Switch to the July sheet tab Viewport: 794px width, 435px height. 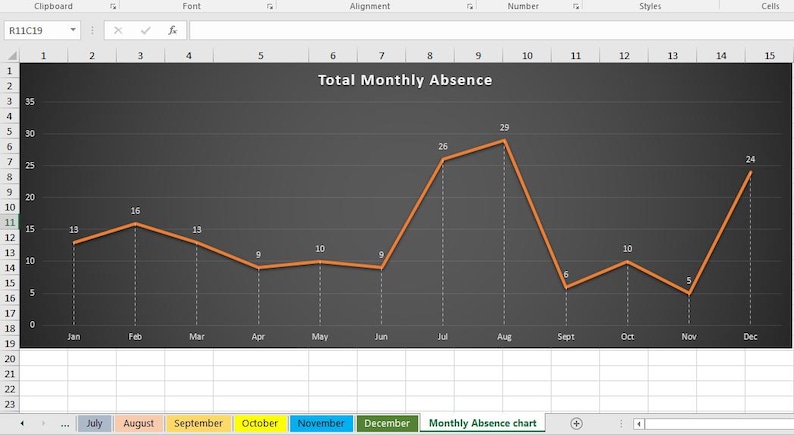pyautogui.click(x=94, y=423)
